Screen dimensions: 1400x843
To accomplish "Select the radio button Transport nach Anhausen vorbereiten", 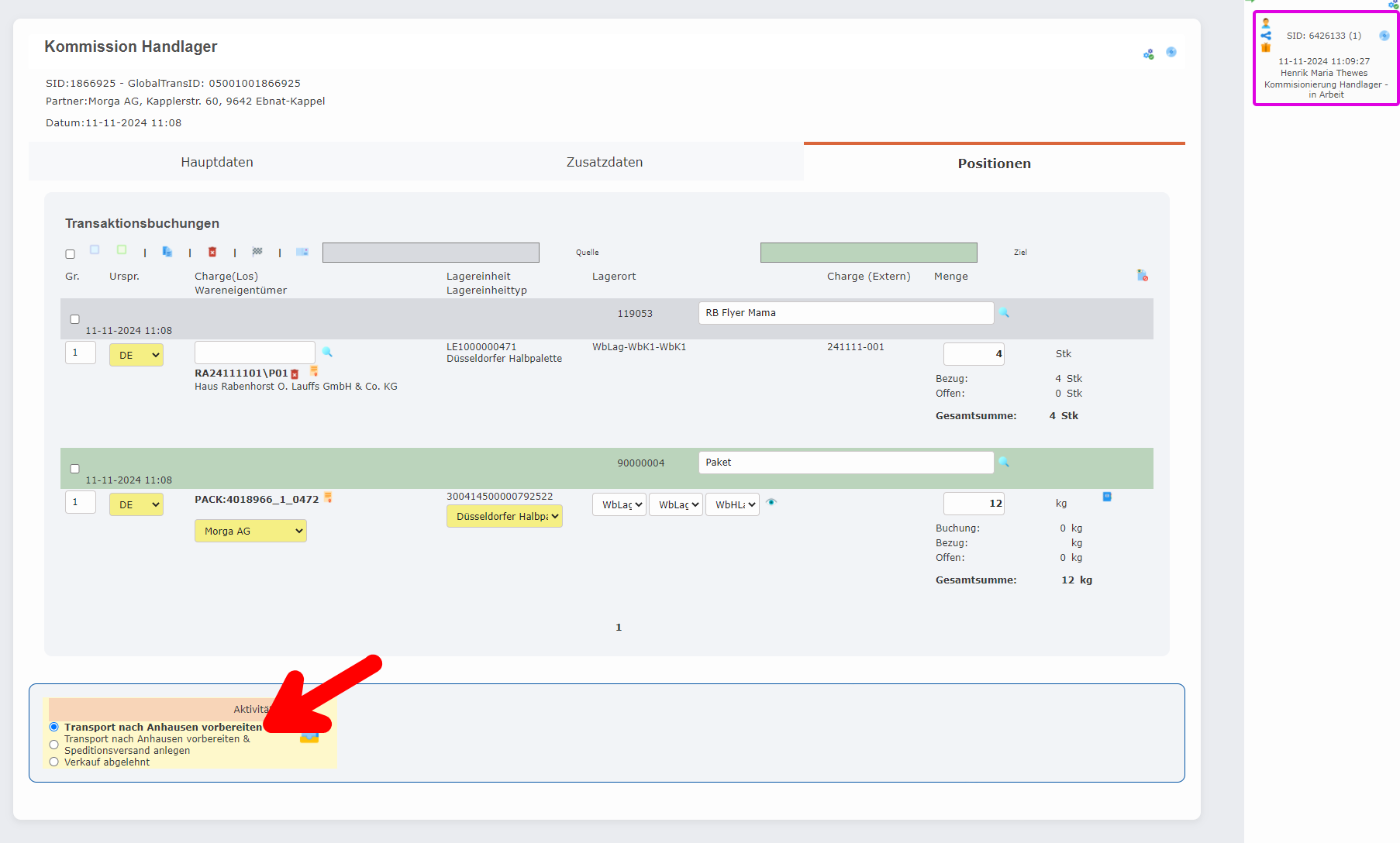I will click(x=53, y=727).
